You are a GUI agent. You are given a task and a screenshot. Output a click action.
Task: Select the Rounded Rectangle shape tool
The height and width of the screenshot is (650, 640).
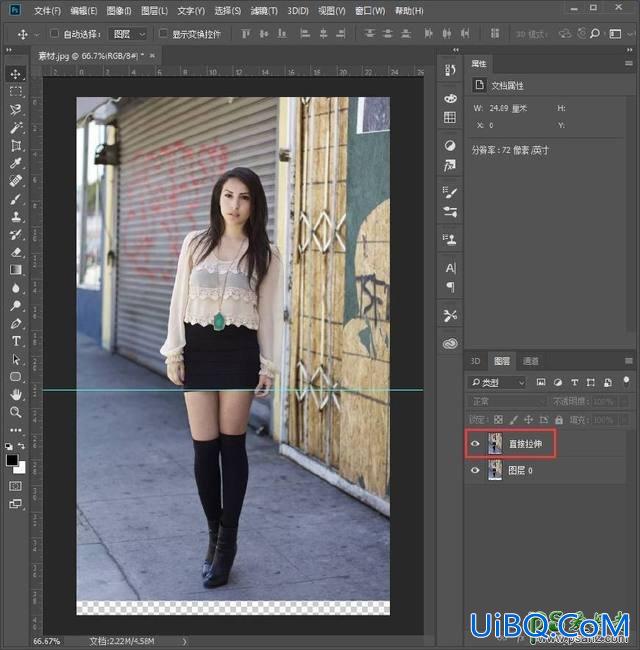(x=16, y=376)
